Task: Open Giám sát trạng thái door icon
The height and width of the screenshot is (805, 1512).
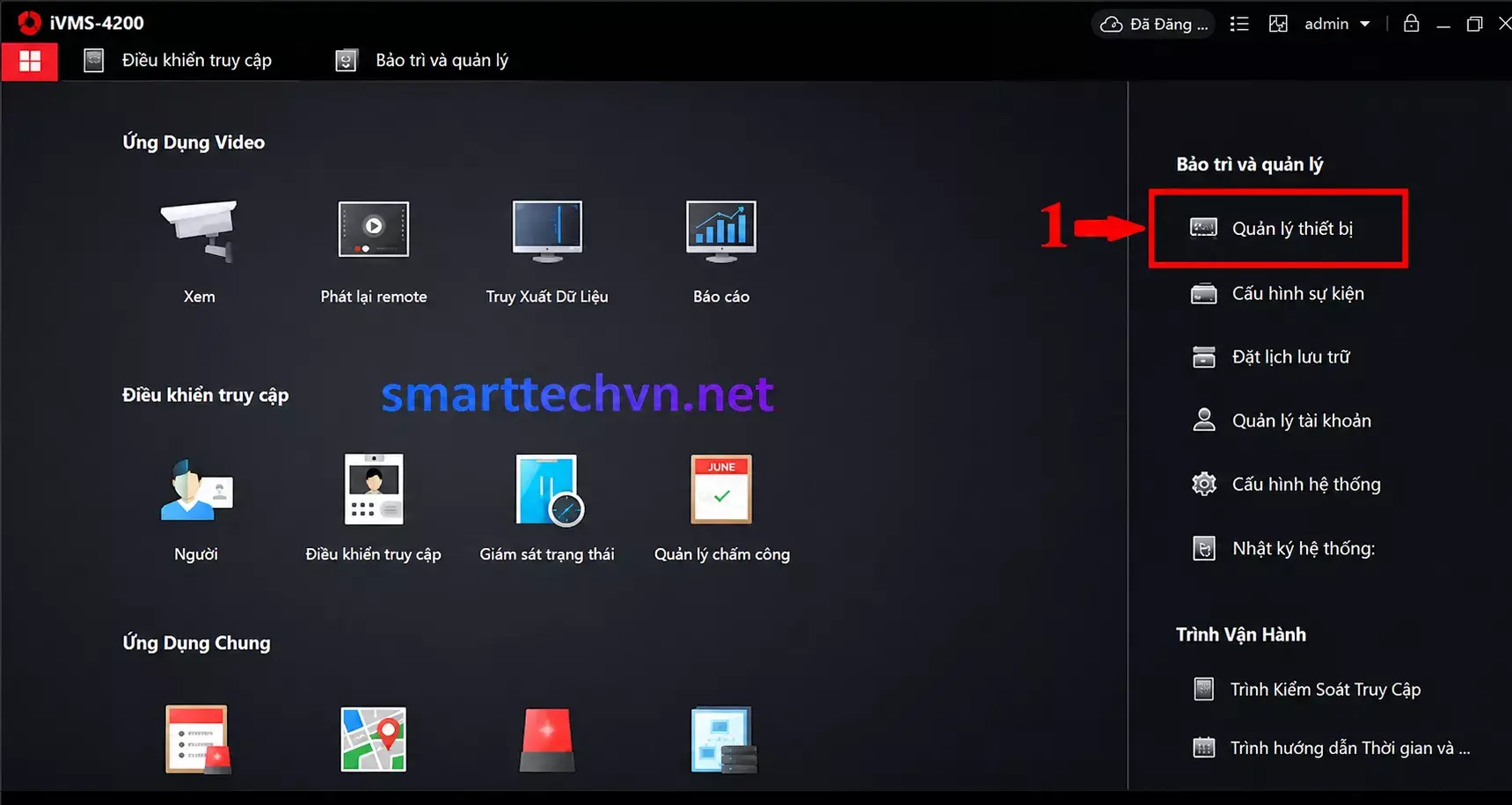Action: tap(548, 490)
